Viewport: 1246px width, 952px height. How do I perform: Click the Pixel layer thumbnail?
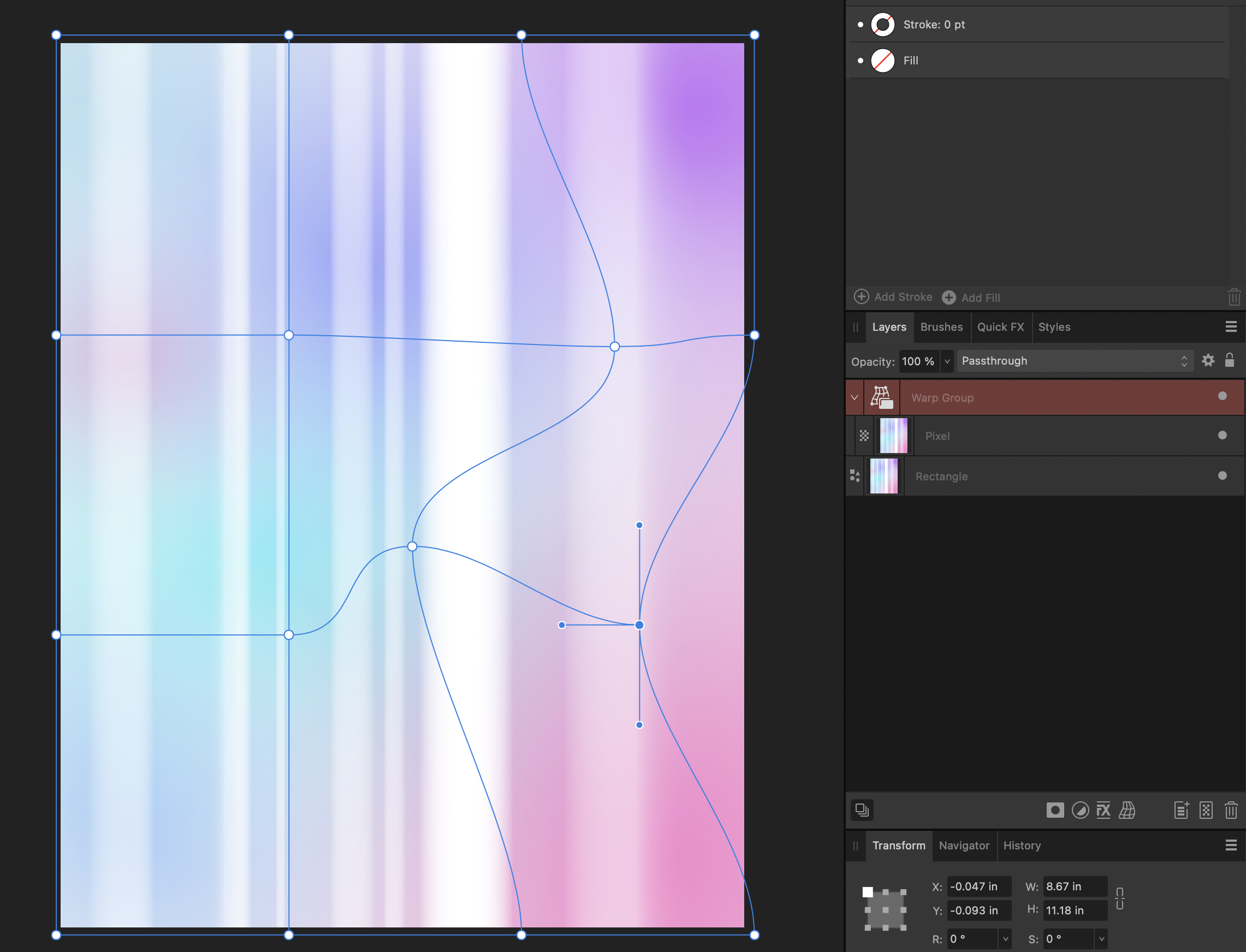point(893,436)
